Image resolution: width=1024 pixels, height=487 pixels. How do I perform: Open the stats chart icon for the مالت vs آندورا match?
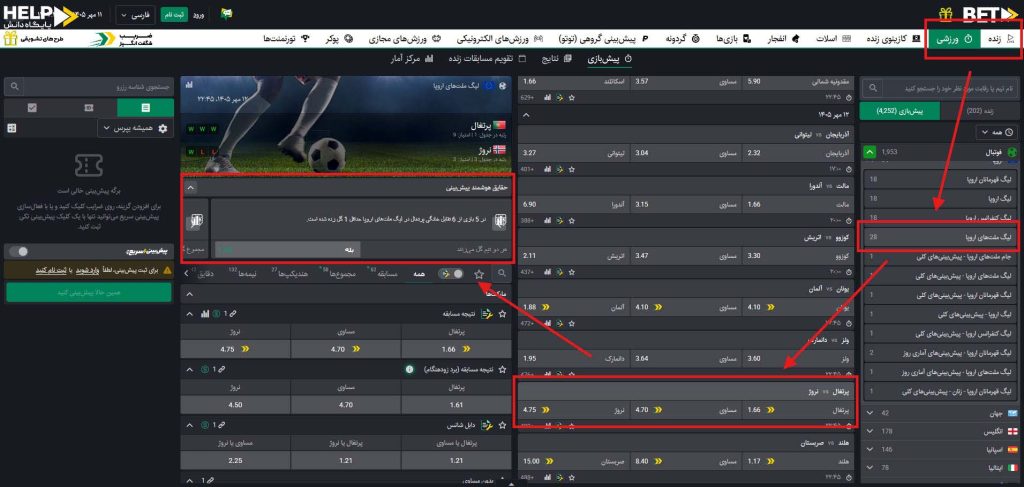546,220
